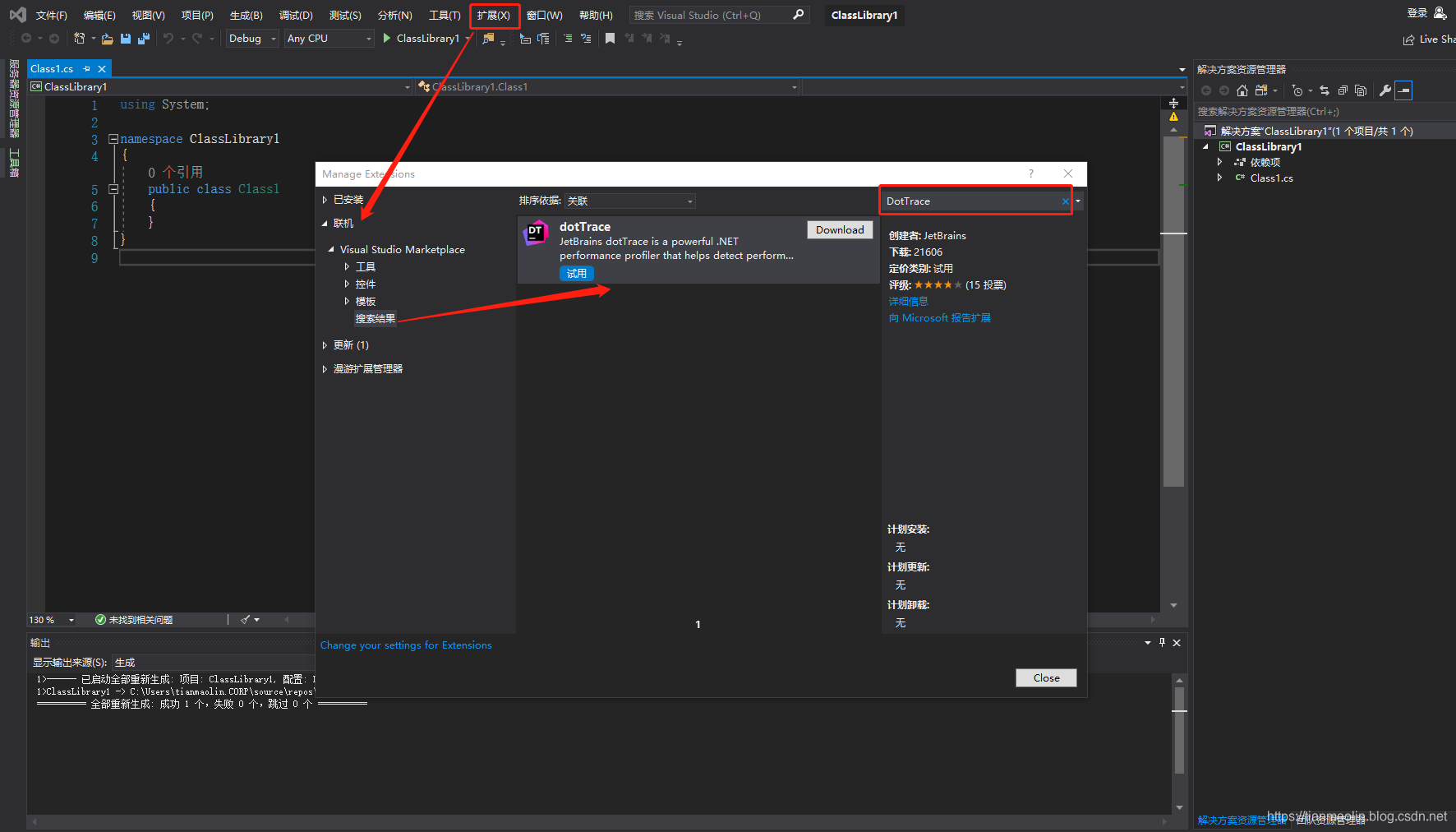The width and height of the screenshot is (1456, 832).
Task: Click the account icon beside 登录
Action: click(1440, 13)
